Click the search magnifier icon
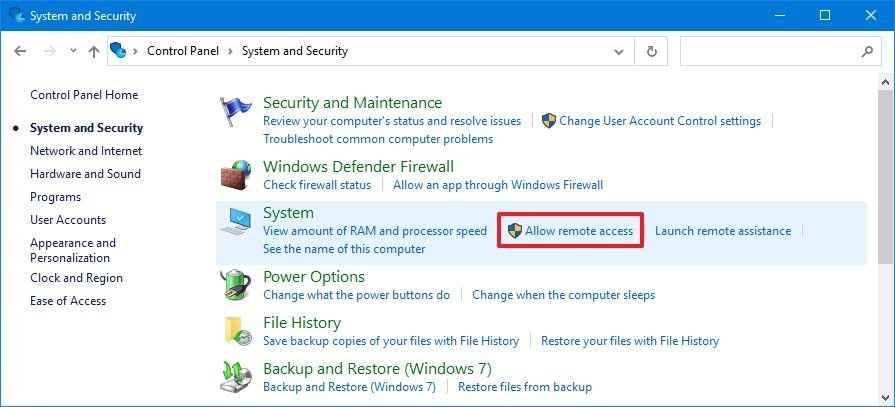Image resolution: width=895 pixels, height=407 pixels. (867, 51)
